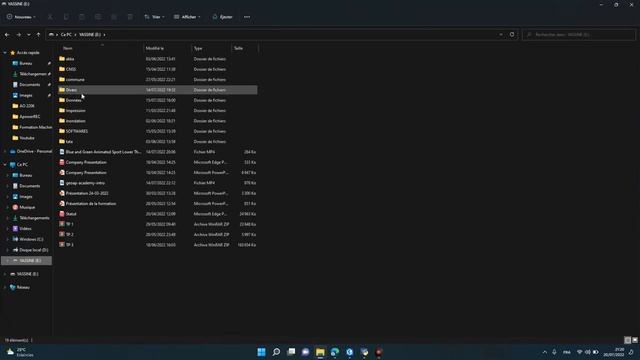This screenshot has height=360, width=640.
Task: Open address bar history dropdown arrow
Action: (x=501, y=35)
